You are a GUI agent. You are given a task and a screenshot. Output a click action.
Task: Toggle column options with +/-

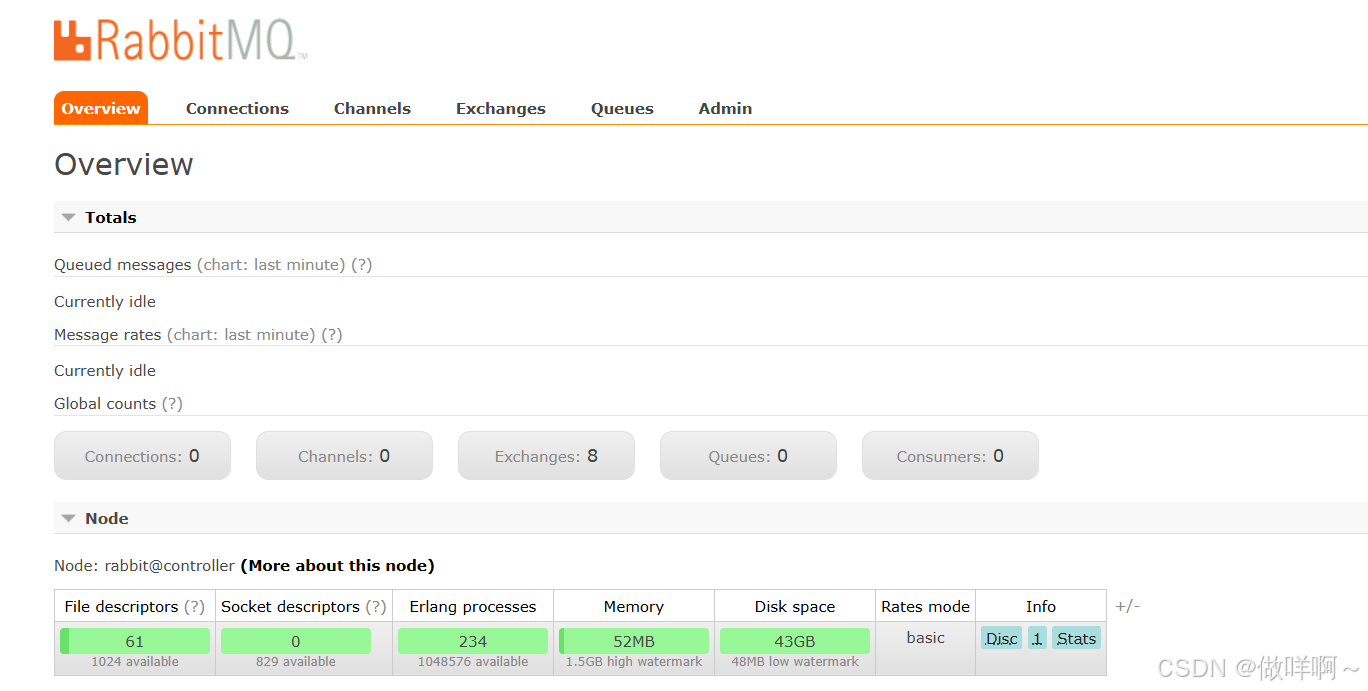pyautogui.click(x=1128, y=606)
